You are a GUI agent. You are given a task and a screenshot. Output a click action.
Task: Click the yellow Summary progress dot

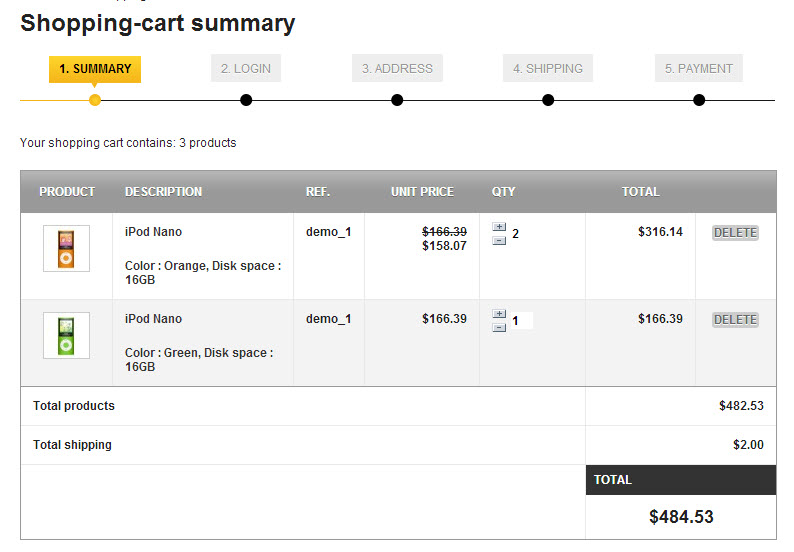(x=95, y=100)
